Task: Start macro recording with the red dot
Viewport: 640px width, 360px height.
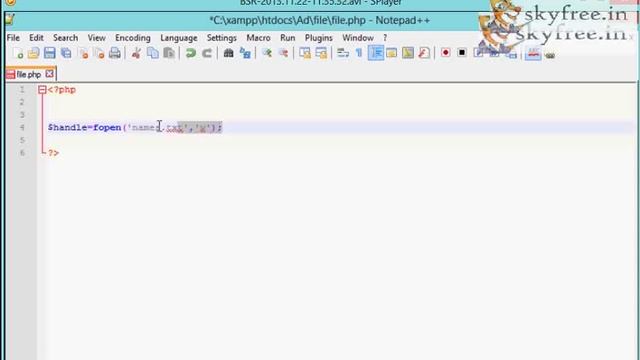Action: pyautogui.click(x=446, y=53)
